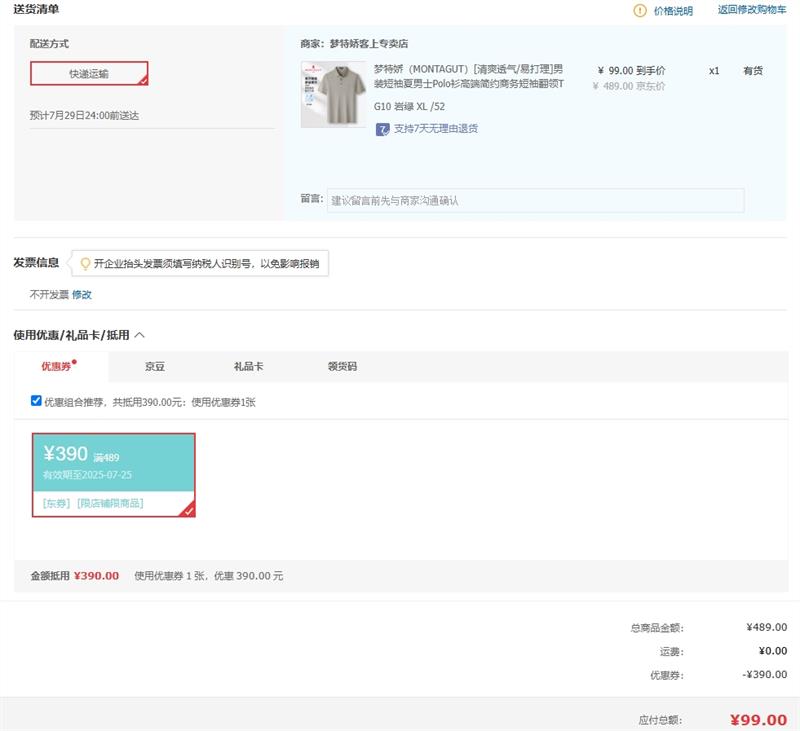Click the 梦特娇客上专卖店 merchant name
Image resolution: width=800 pixels, height=731 pixels.
click(x=369, y=44)
